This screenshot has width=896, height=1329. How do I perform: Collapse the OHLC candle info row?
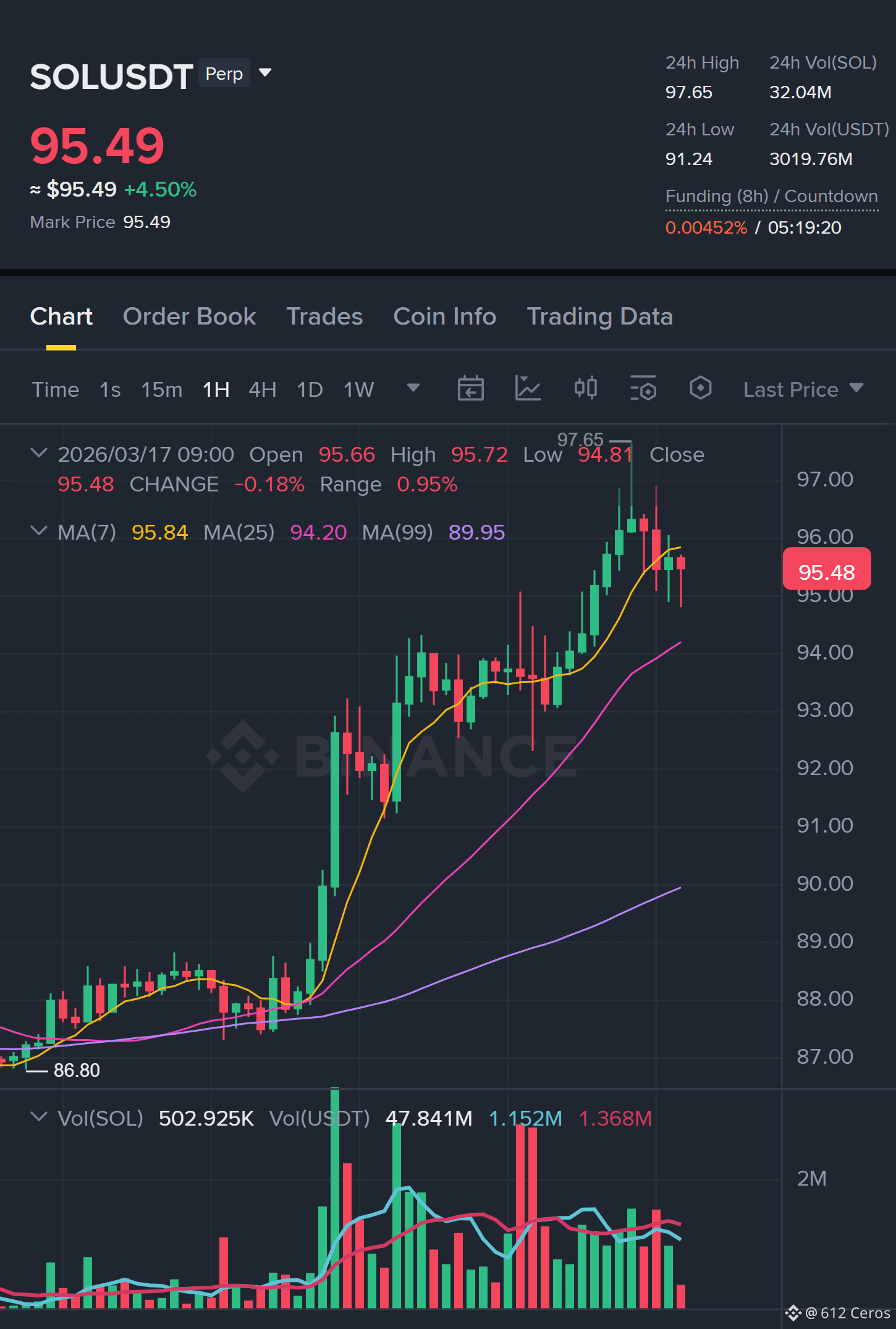point(39,453)
